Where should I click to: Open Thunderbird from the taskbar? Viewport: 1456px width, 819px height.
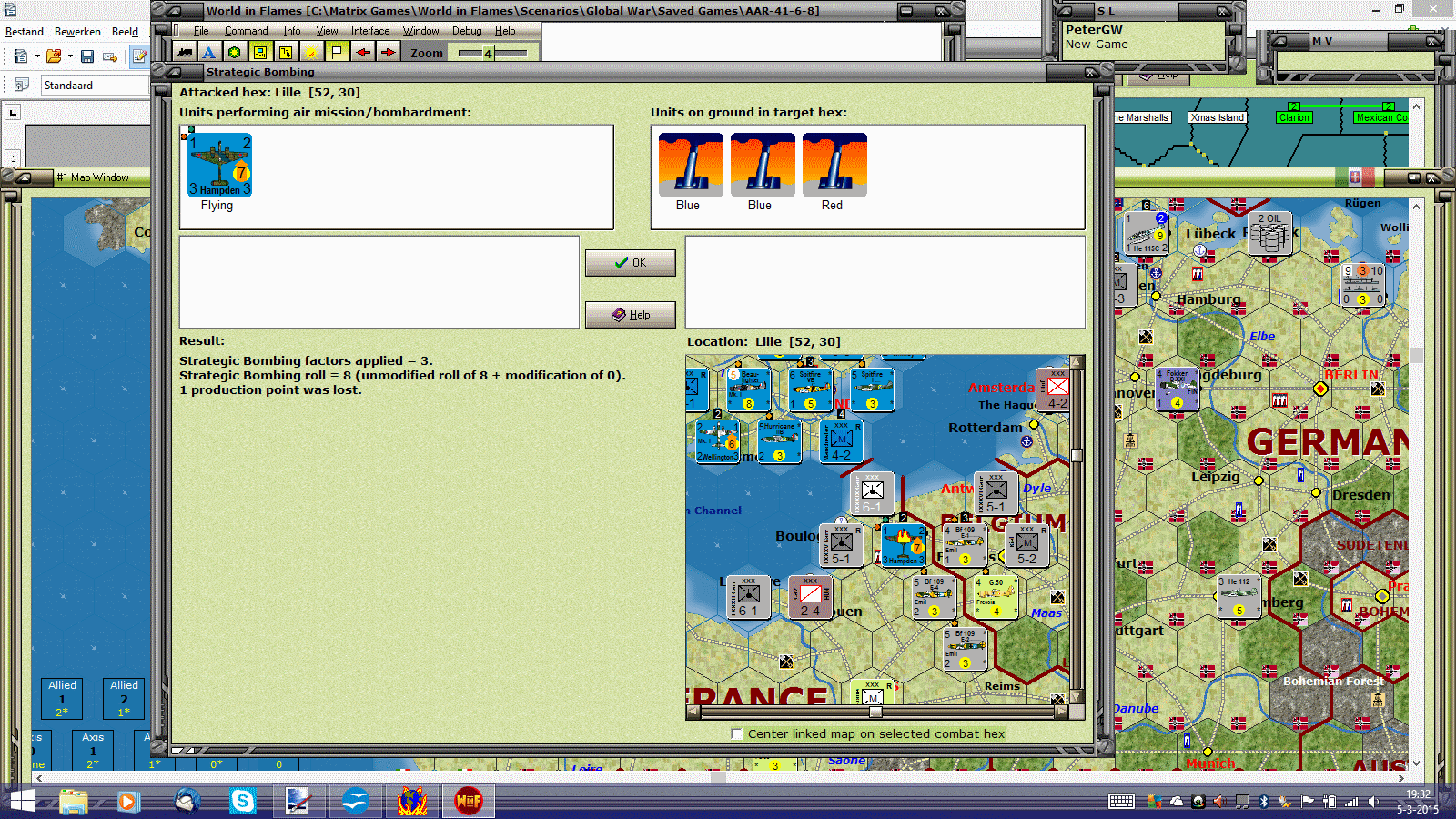click(187, 801)
